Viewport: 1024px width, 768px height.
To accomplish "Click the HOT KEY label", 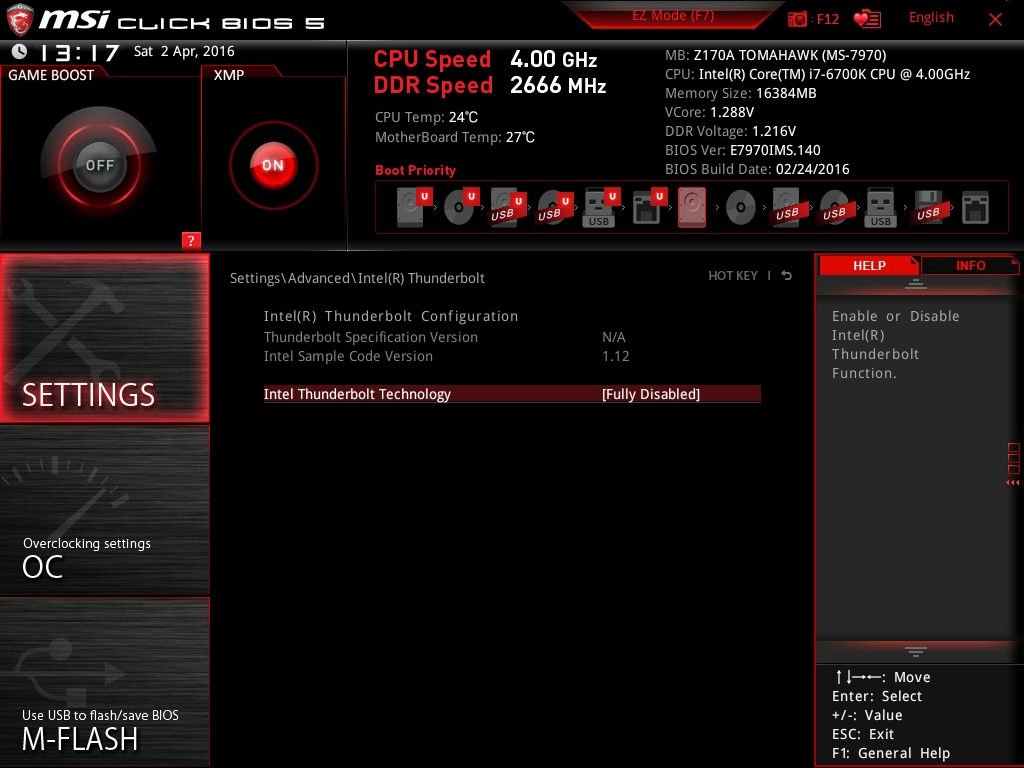I will click(733, 276).
